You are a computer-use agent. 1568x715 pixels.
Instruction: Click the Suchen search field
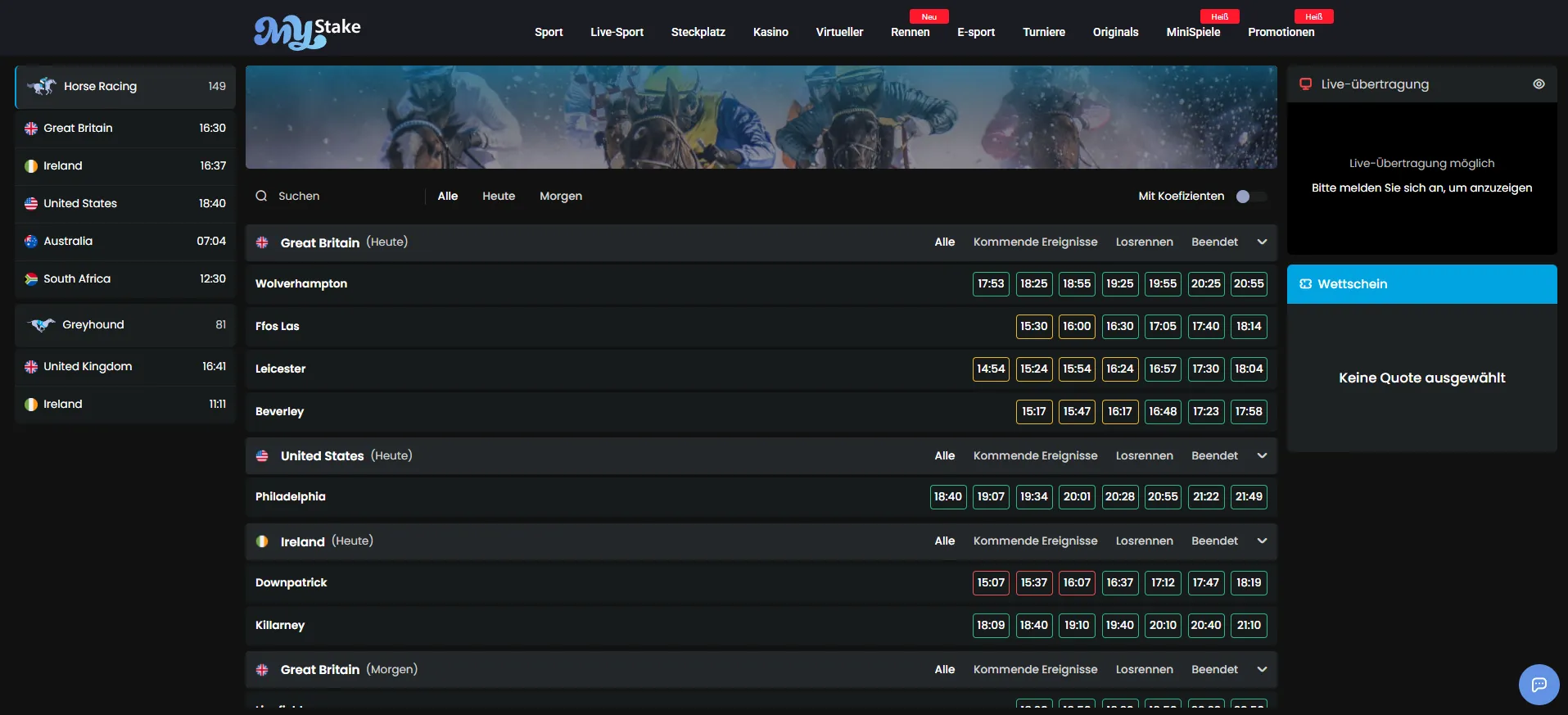pos(344,196)
